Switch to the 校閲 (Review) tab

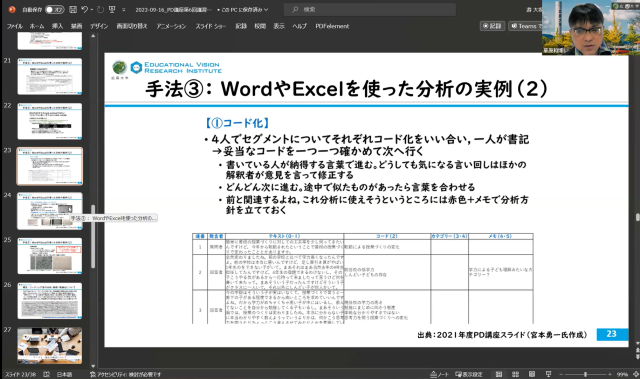point(260,26)
